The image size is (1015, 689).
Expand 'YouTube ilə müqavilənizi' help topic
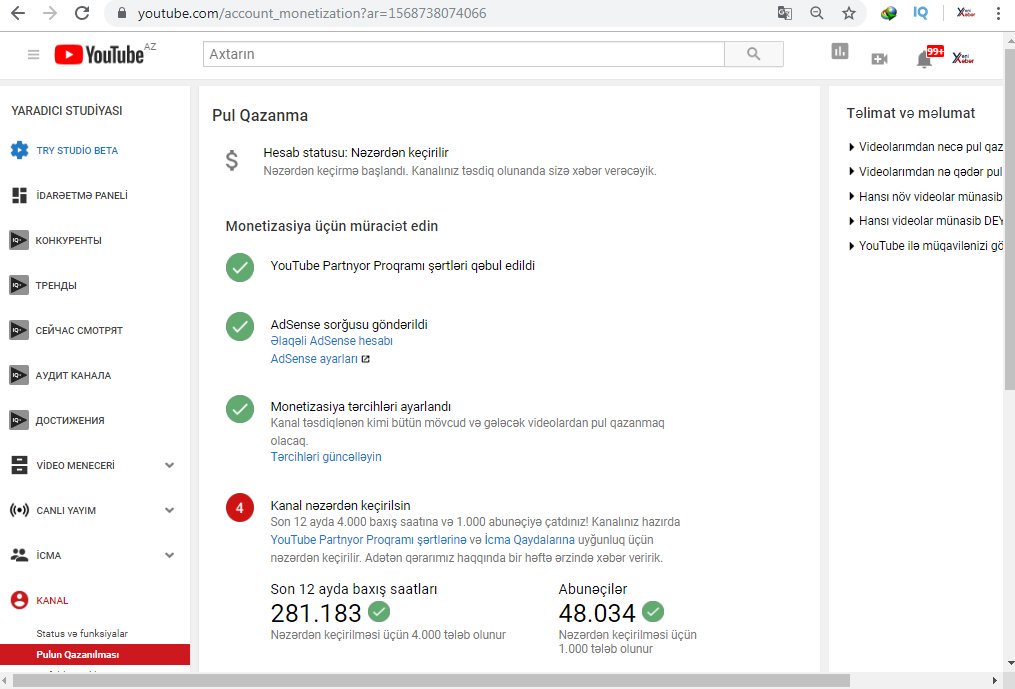coord(926,246)
